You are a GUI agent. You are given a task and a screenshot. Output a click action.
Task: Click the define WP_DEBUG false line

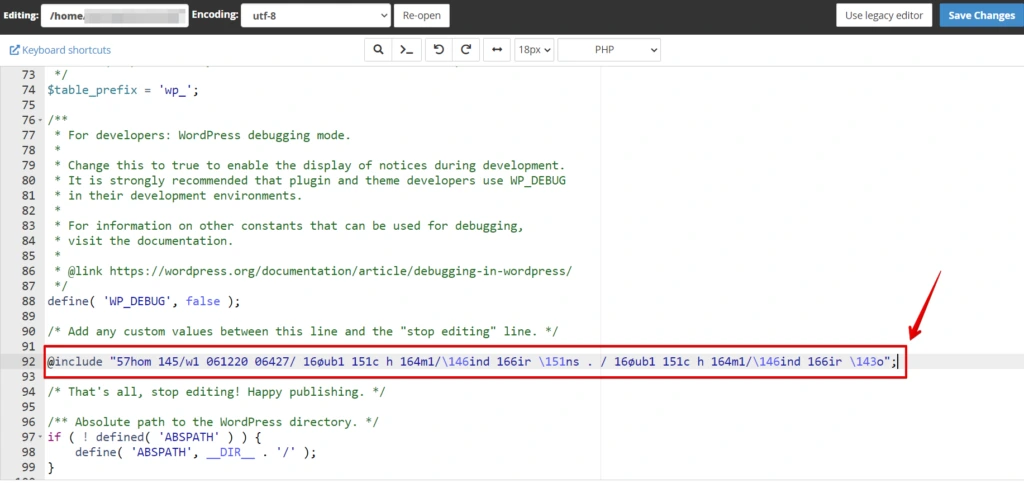pos(144,302)
